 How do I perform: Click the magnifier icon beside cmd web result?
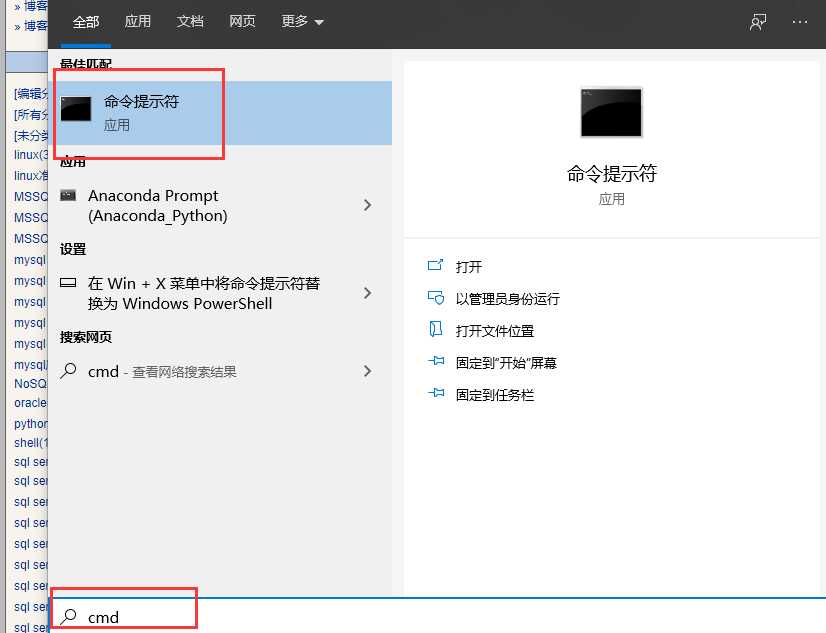click(x=68, y=371)
